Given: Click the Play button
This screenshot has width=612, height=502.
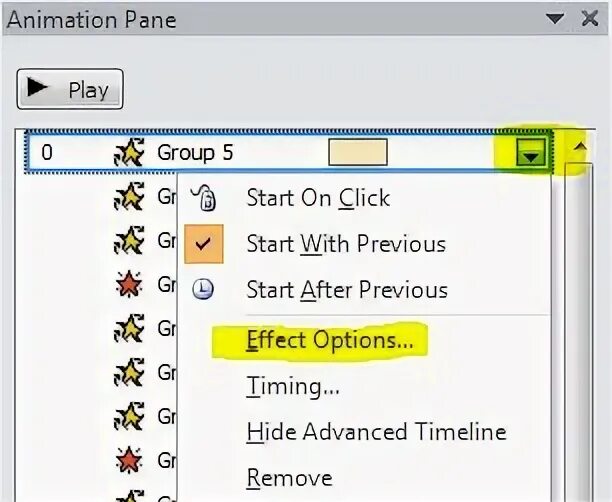Looking at the screenshot, I should 70,89.
